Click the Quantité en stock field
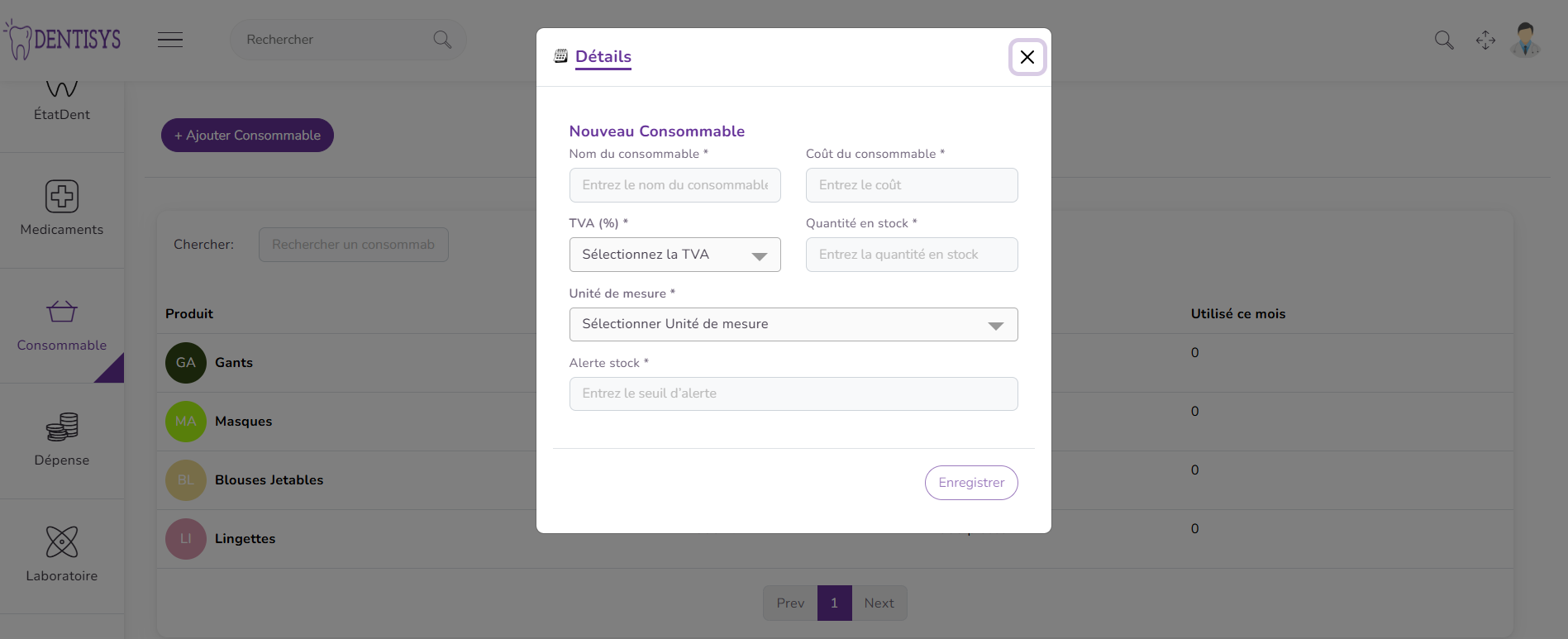This screenshot has width=1568, height=639. (x=911, y=255)
